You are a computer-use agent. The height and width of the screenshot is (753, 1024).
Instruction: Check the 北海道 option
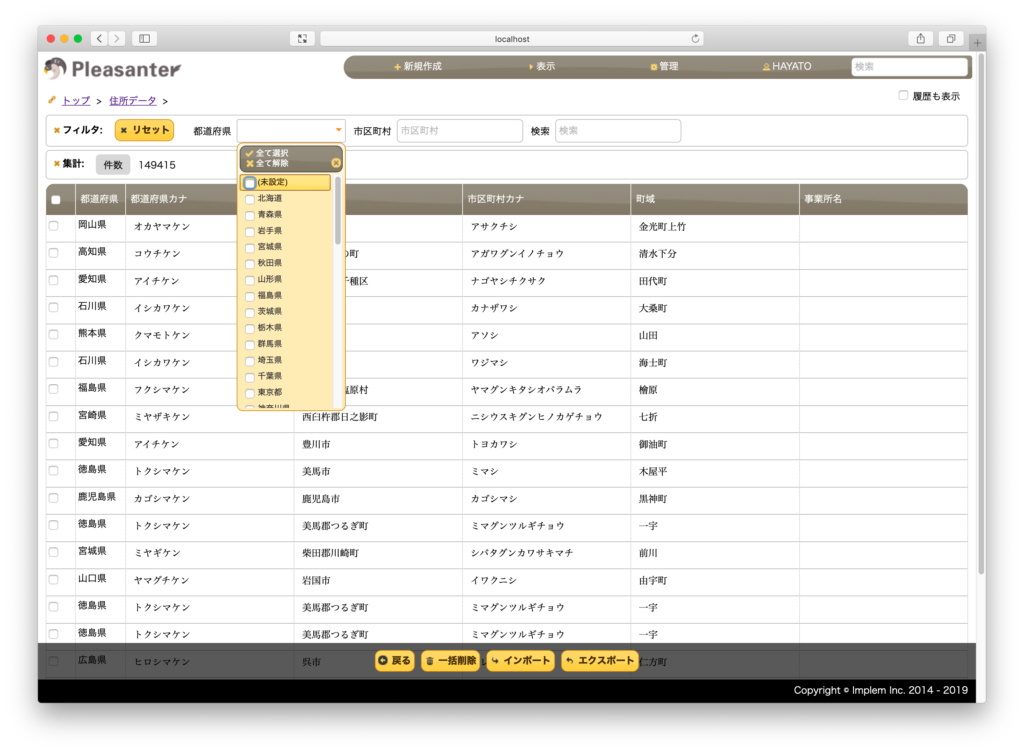(x=249, y=199)
